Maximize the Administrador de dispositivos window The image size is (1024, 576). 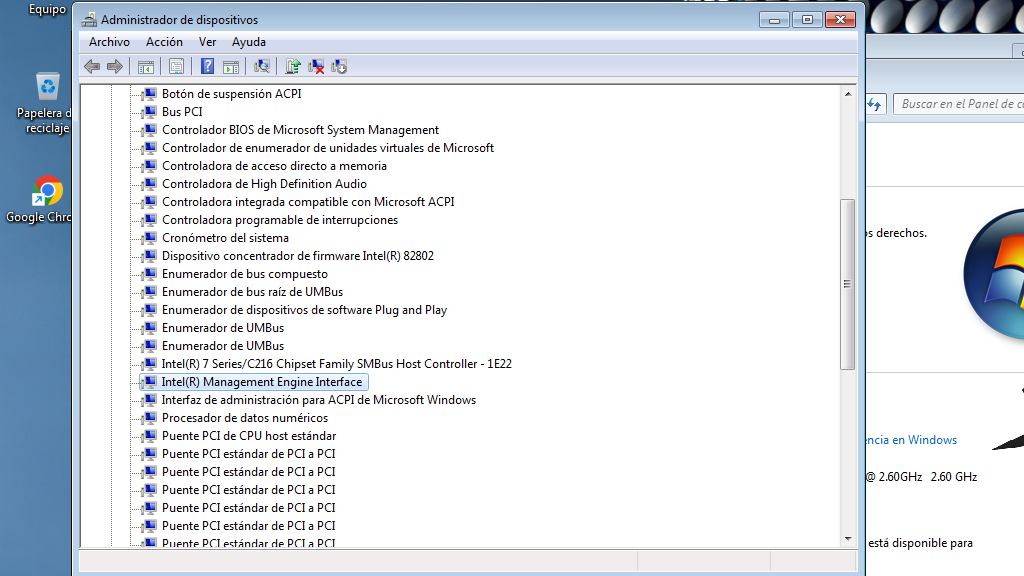pyautogui.click(x=807, y=20)
